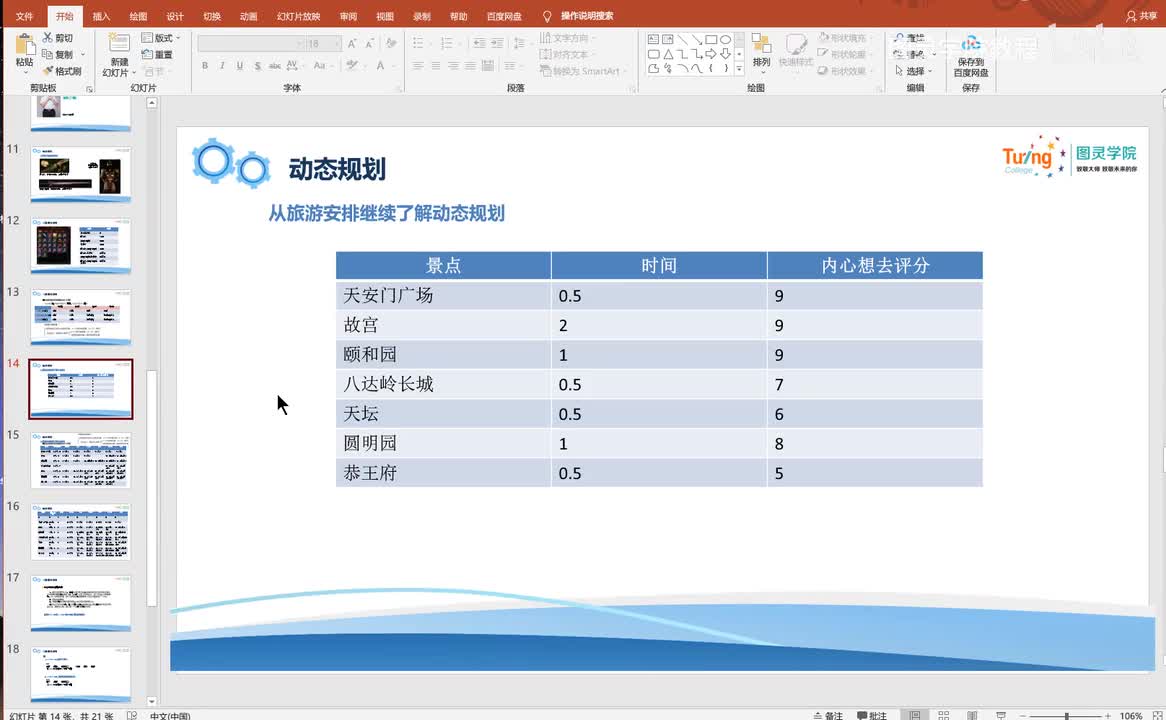Screen dimensions: 1166x720
Task: Click the Find (查找) magnifier icon
Action: click(x=899, y=37)
